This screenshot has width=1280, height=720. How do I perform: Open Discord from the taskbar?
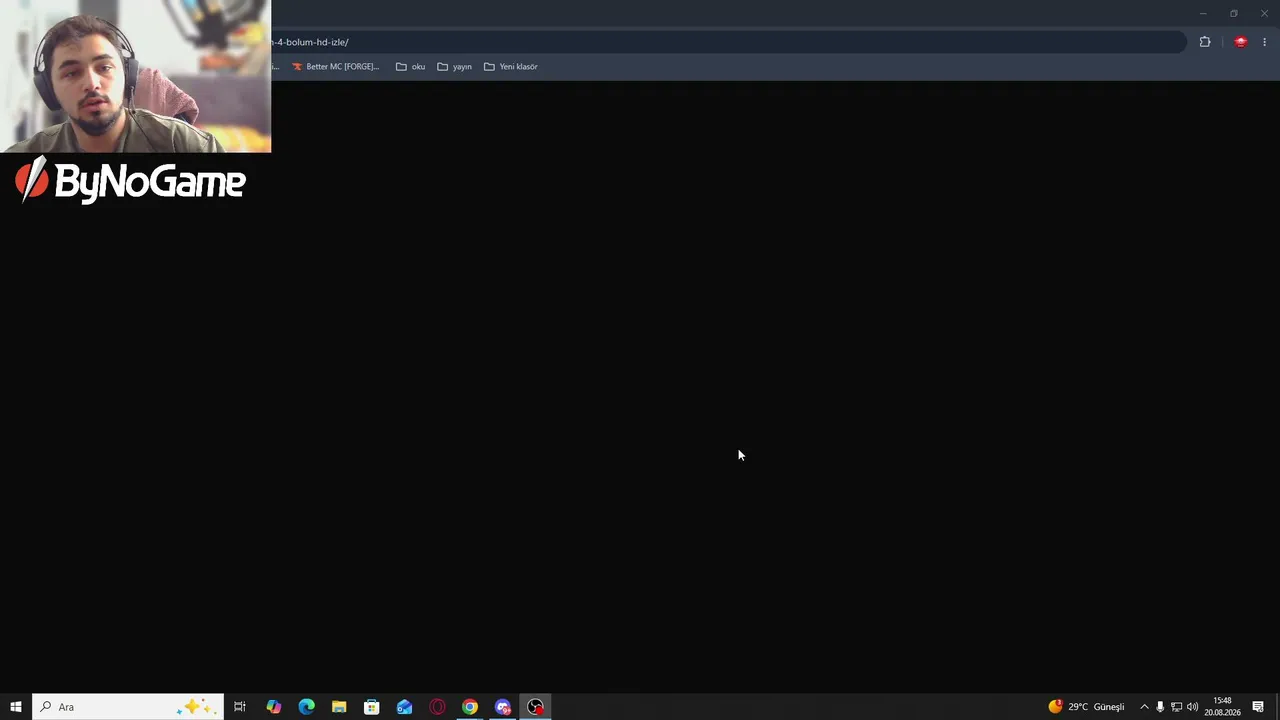pyautogui.click(x=503, y=707)
